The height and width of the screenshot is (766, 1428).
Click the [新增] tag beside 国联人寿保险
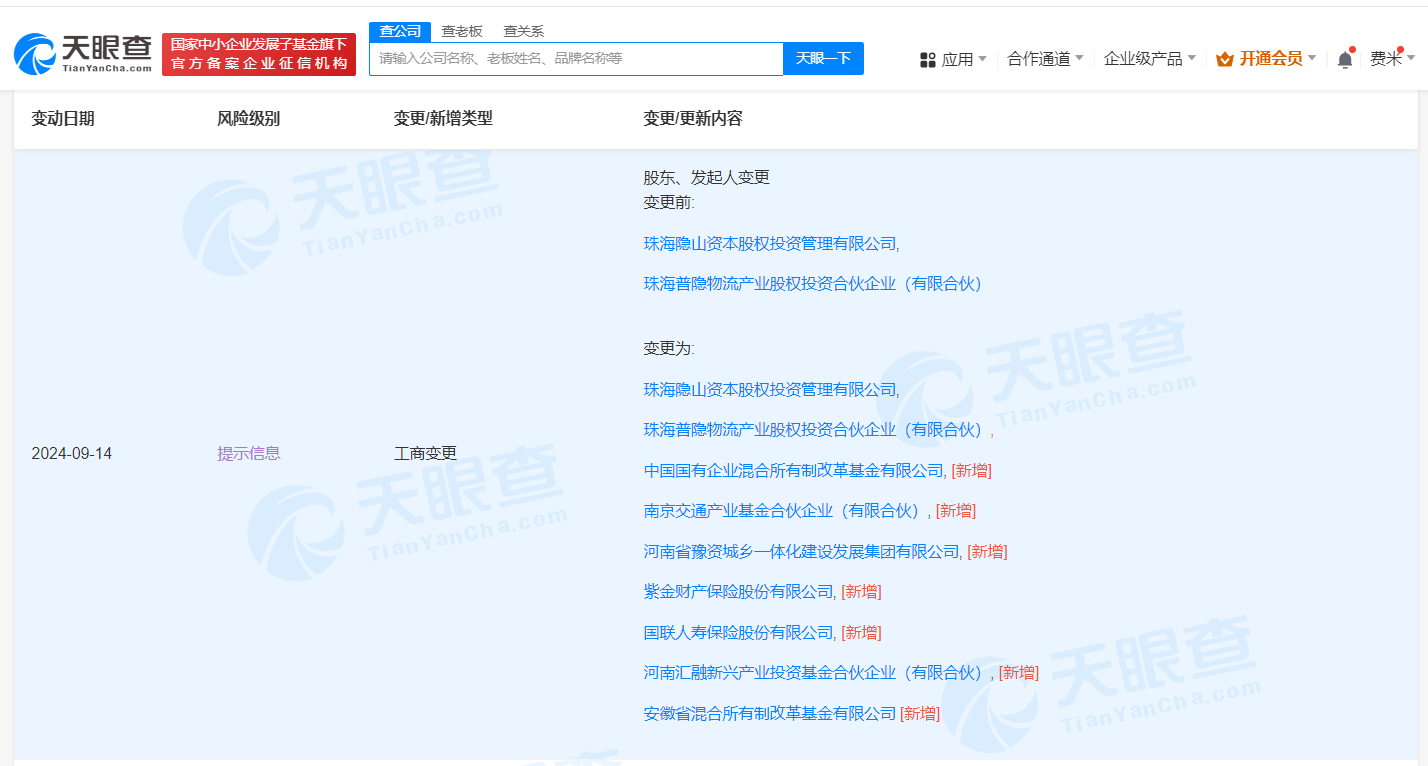coord(861,632)
